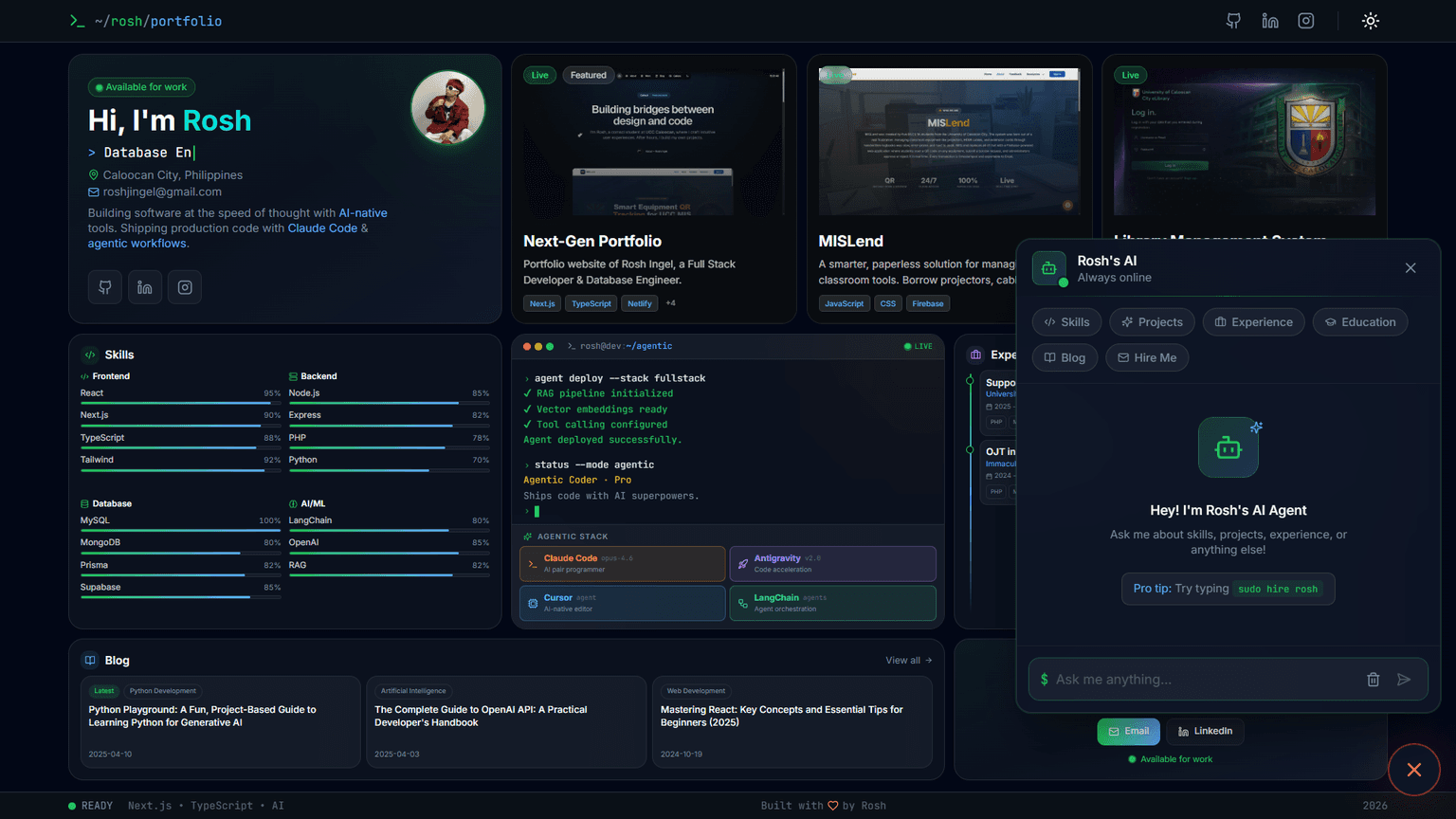Viewport: 1456px width, 819px height.
Task: Send message with paper plane icon
Action: point(1404,680)
